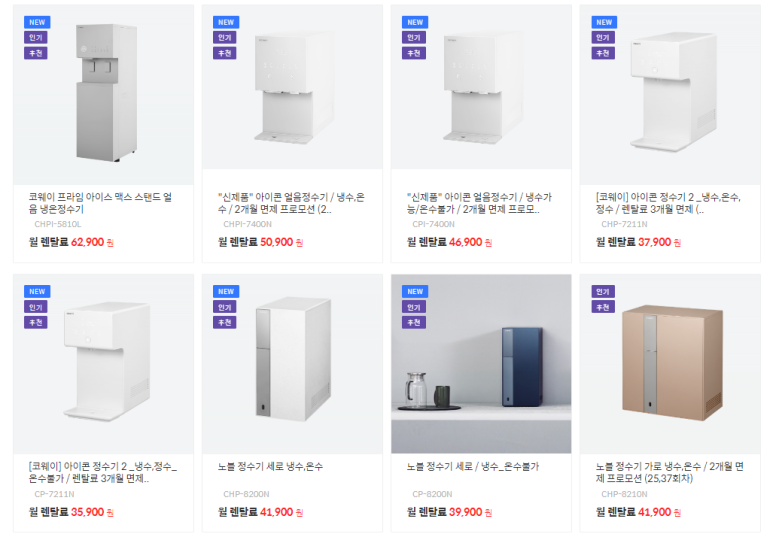Open the CPI-7400N product image

pyautogui.click(x=481, y=87)
